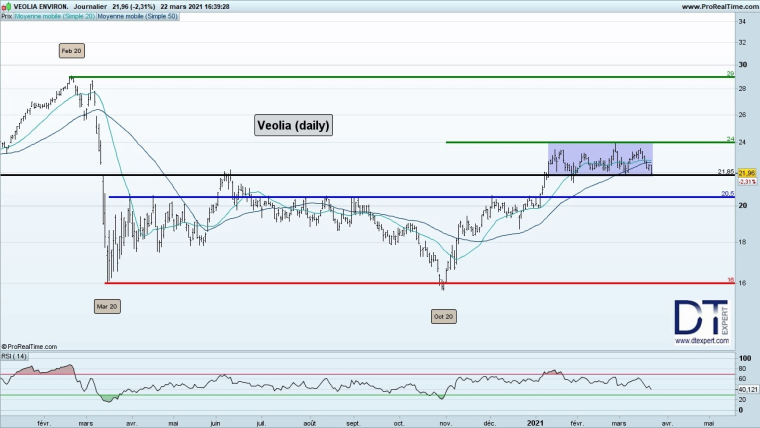Click the DT Expert logo
760x428 pixels.
[702, 320]
